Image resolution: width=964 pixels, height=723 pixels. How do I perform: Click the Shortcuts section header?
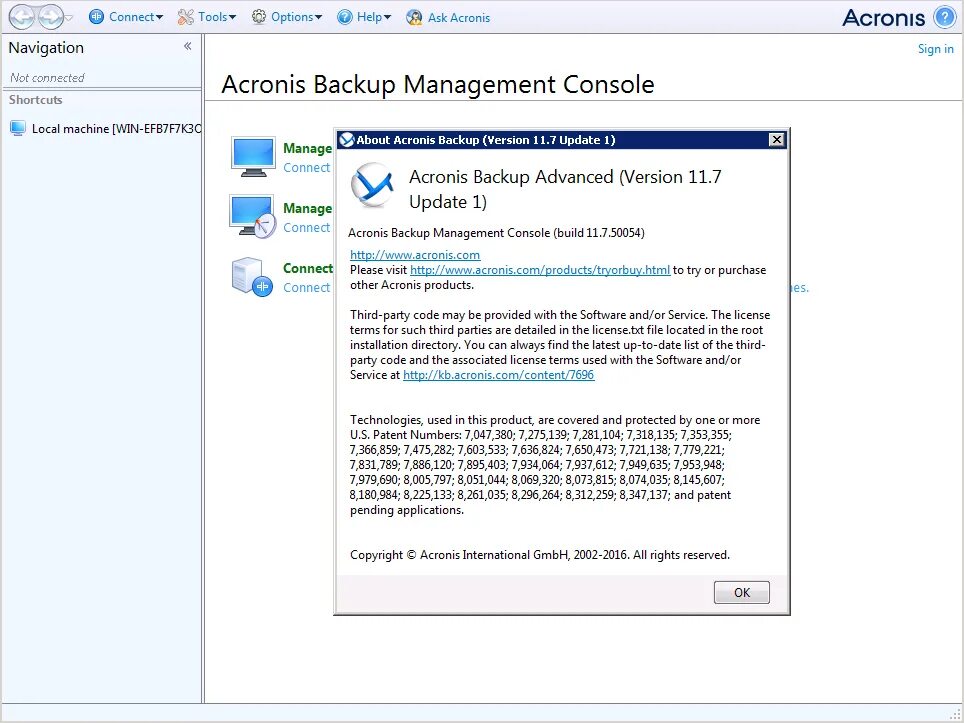click(36, 100)
